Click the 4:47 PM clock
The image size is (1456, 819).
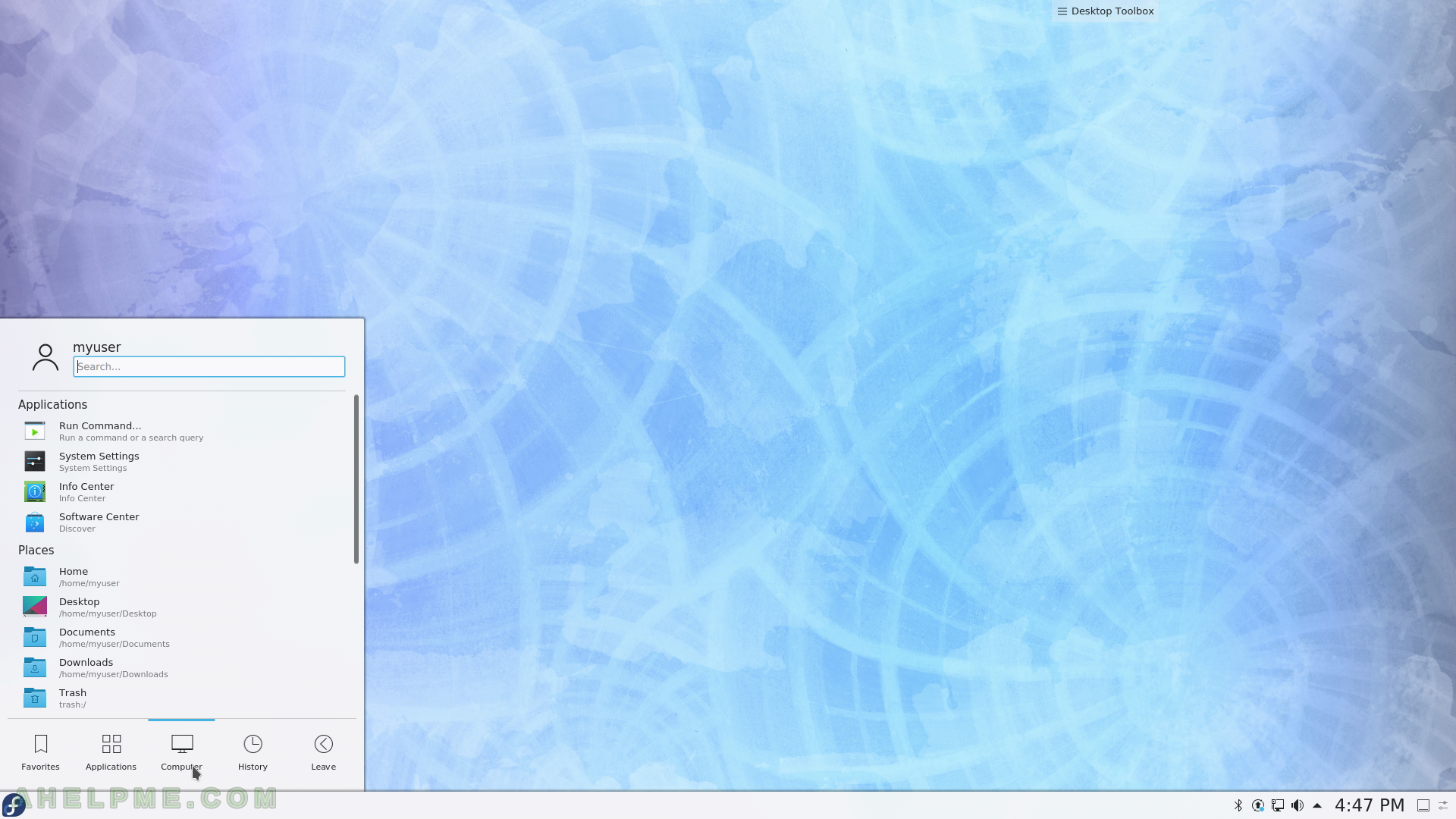point(1370,805)
